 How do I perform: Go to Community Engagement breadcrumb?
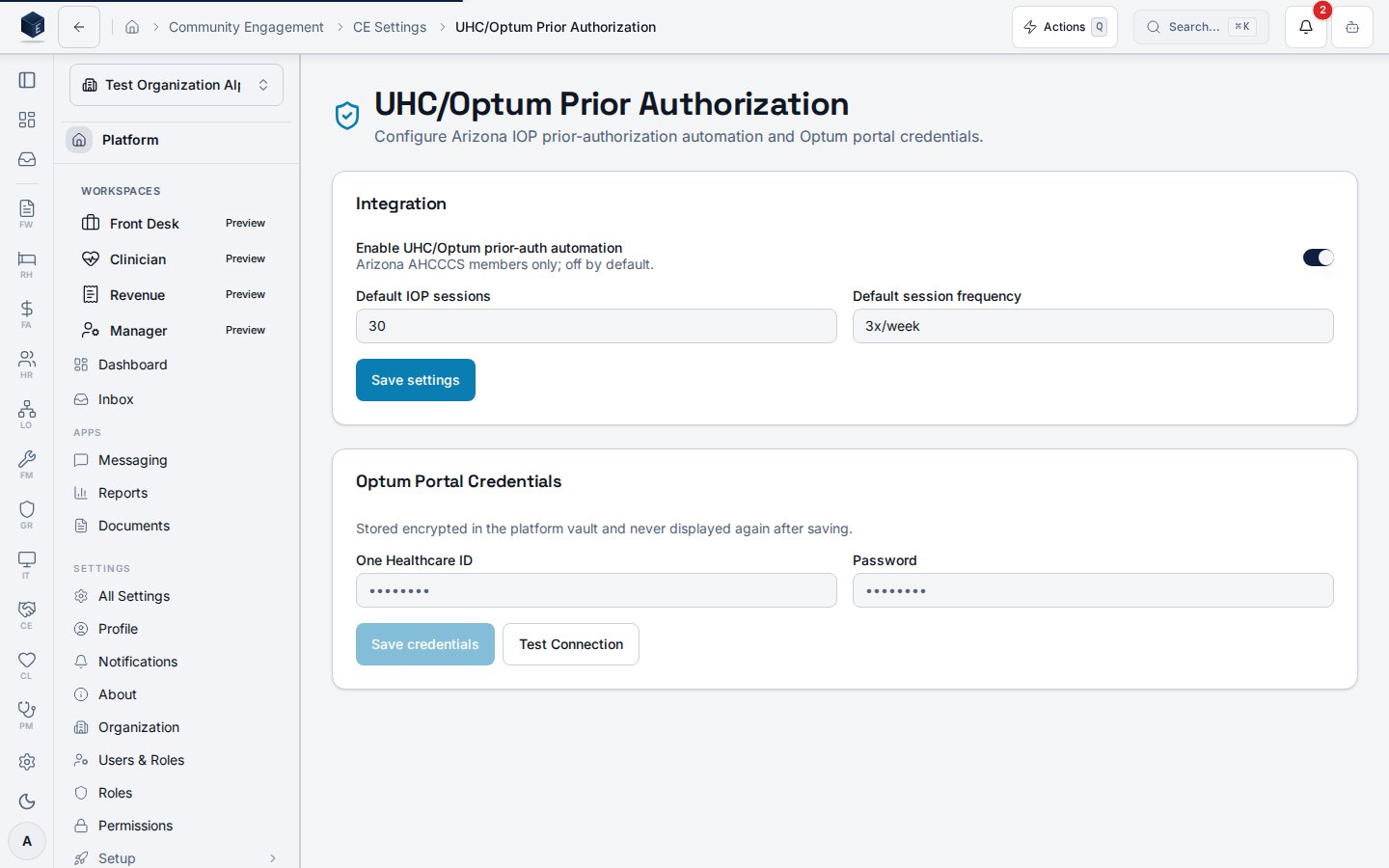click(x=246, y=27)
